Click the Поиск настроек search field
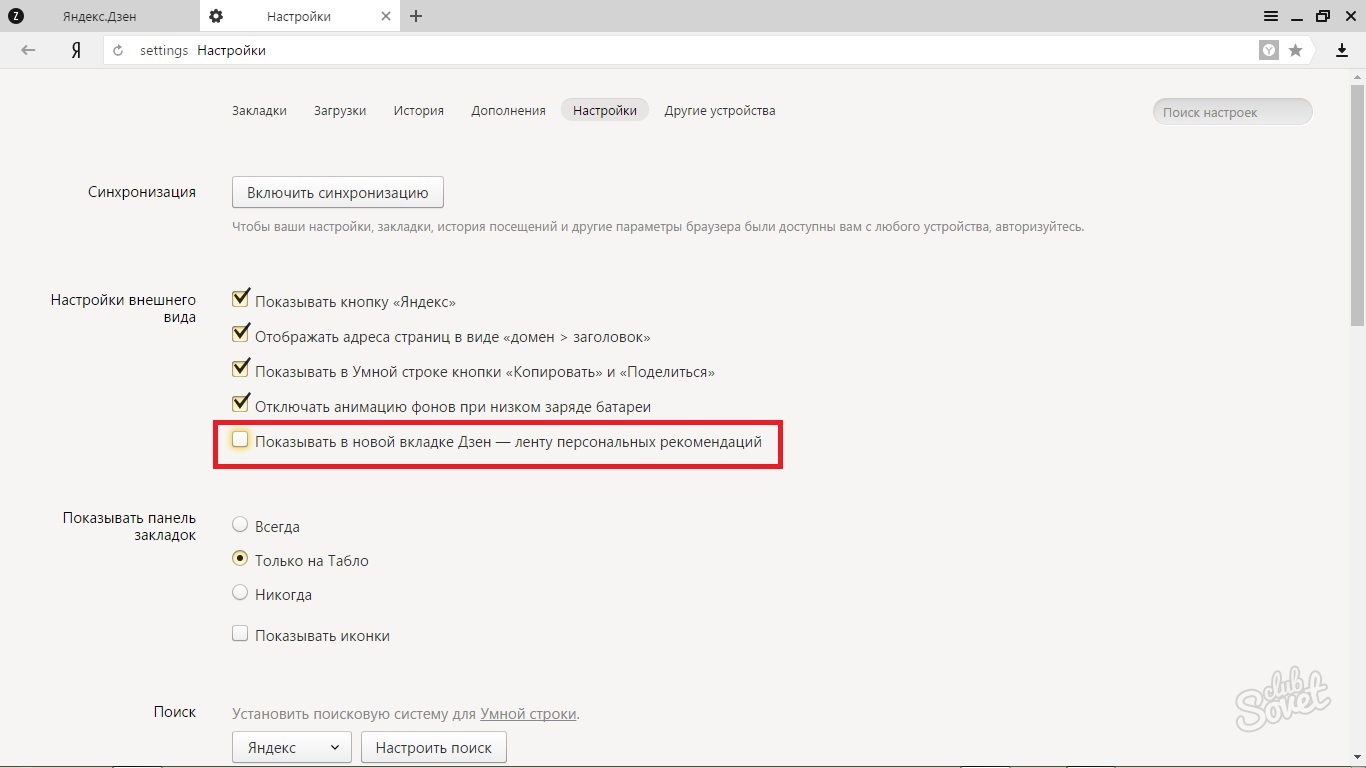The height and width of the screenshot is (768, 1366). 1232,112
